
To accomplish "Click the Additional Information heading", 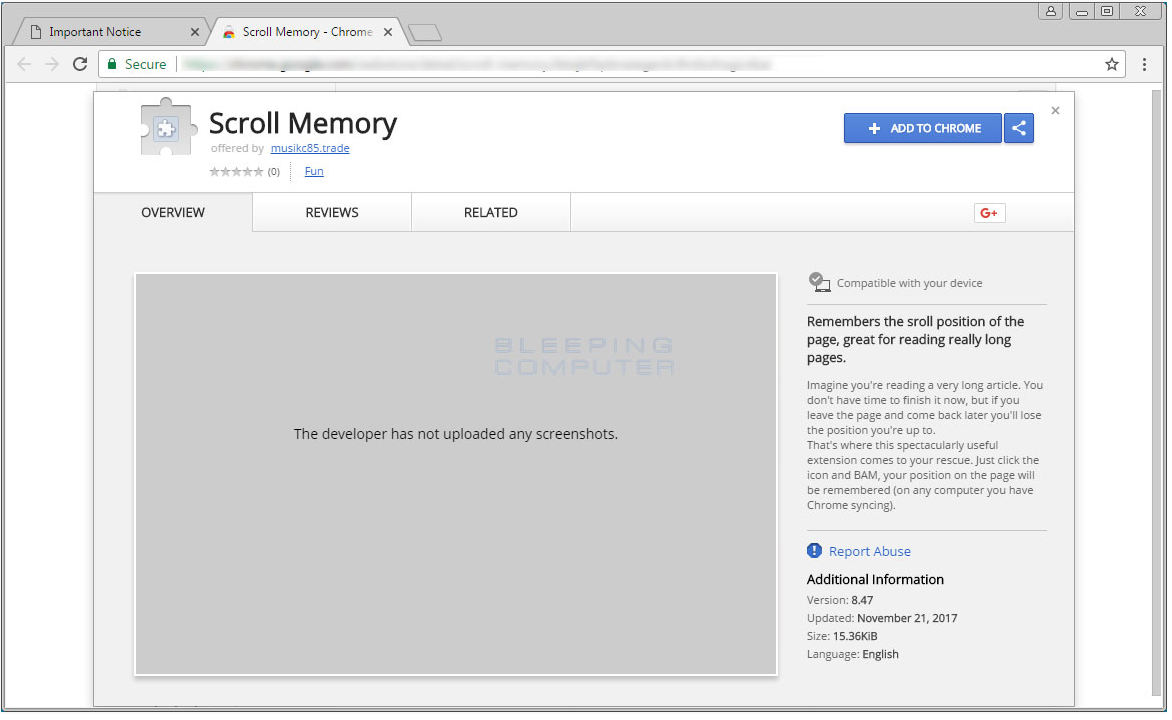I will point(875,579).
